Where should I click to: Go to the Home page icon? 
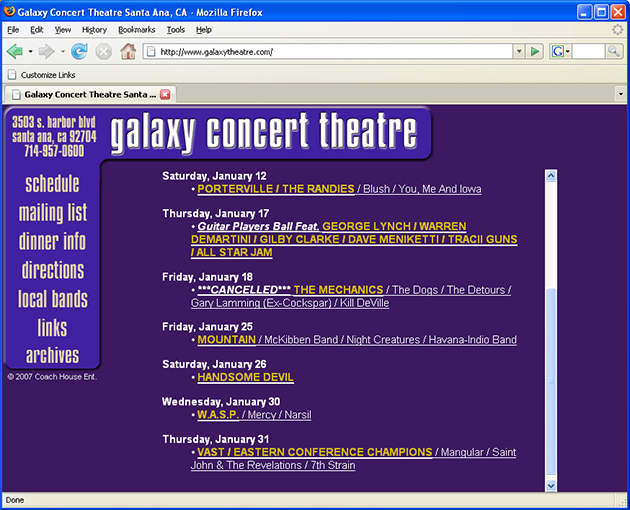(128, 51)
